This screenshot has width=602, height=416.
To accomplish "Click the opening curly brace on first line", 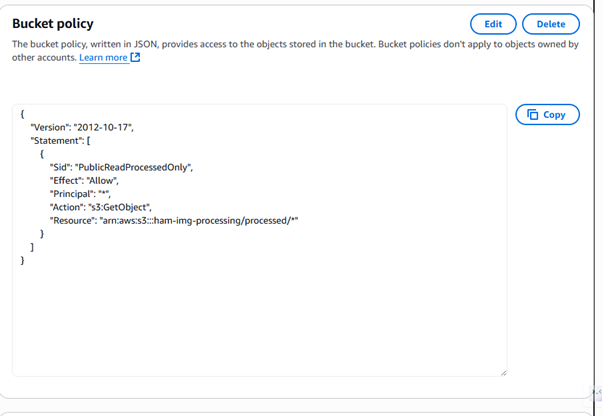I will (x=22, y=114).
